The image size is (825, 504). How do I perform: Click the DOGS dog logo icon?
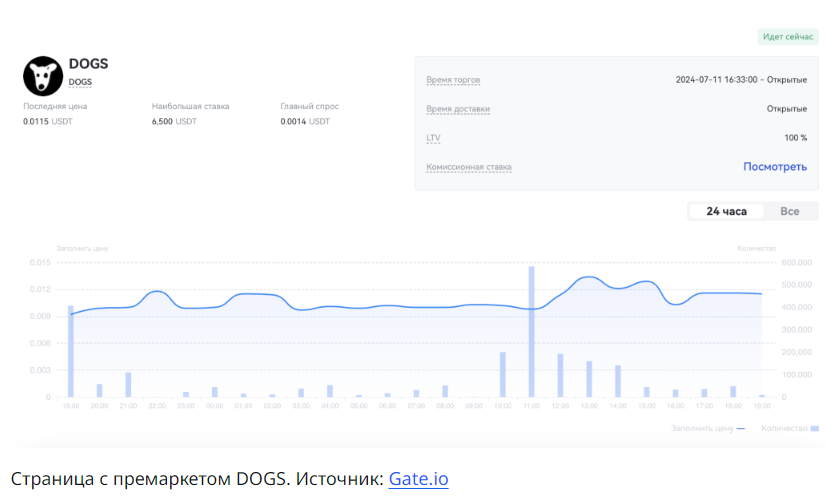click(x=43, y=76)
